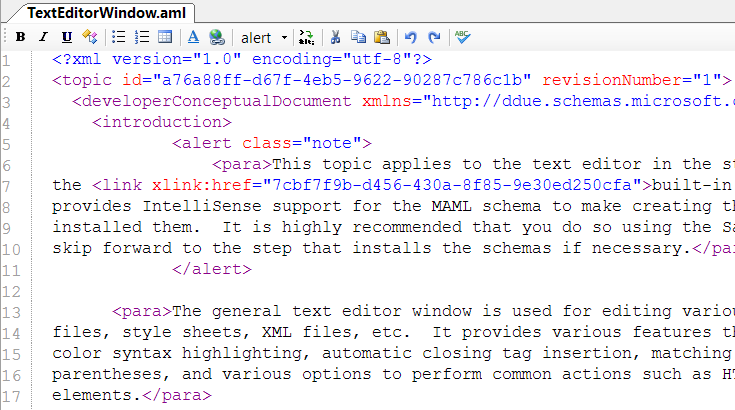The height and width of the screenshot is (410, 735).
Task: Insert a bulleted list
Action: pyautogui.click(x=119, y=37)
